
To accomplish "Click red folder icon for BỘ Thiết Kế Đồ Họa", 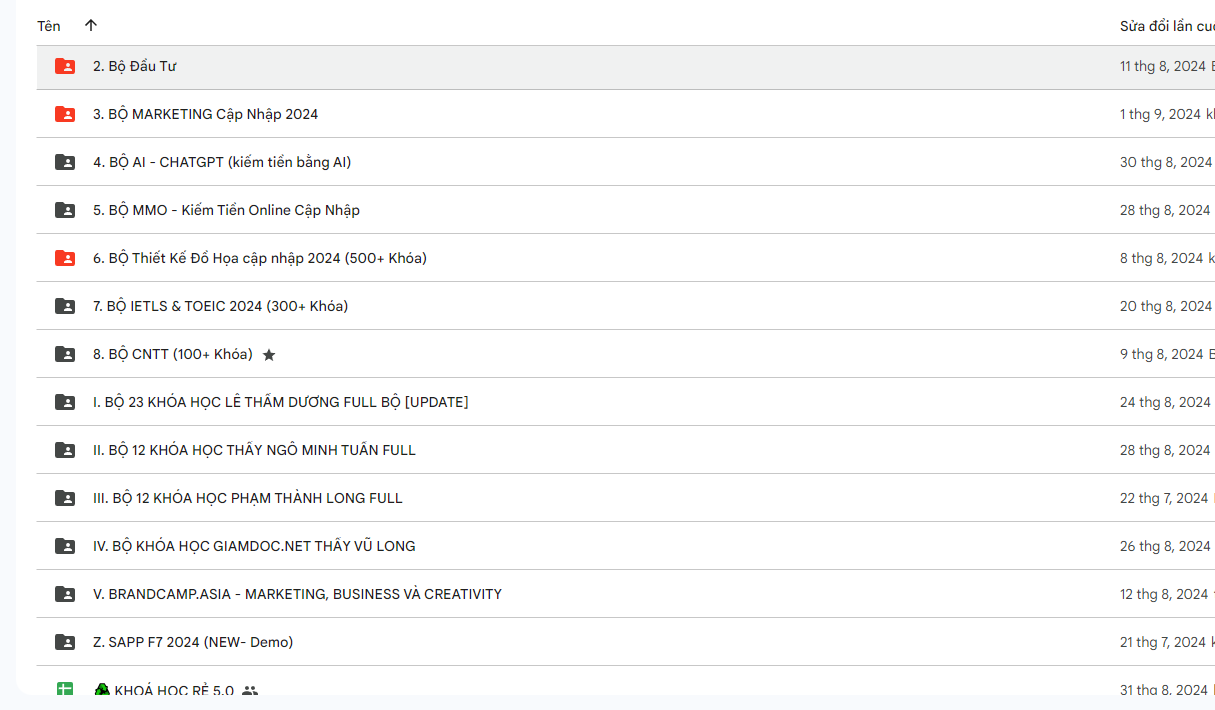I will pos(65,258).
